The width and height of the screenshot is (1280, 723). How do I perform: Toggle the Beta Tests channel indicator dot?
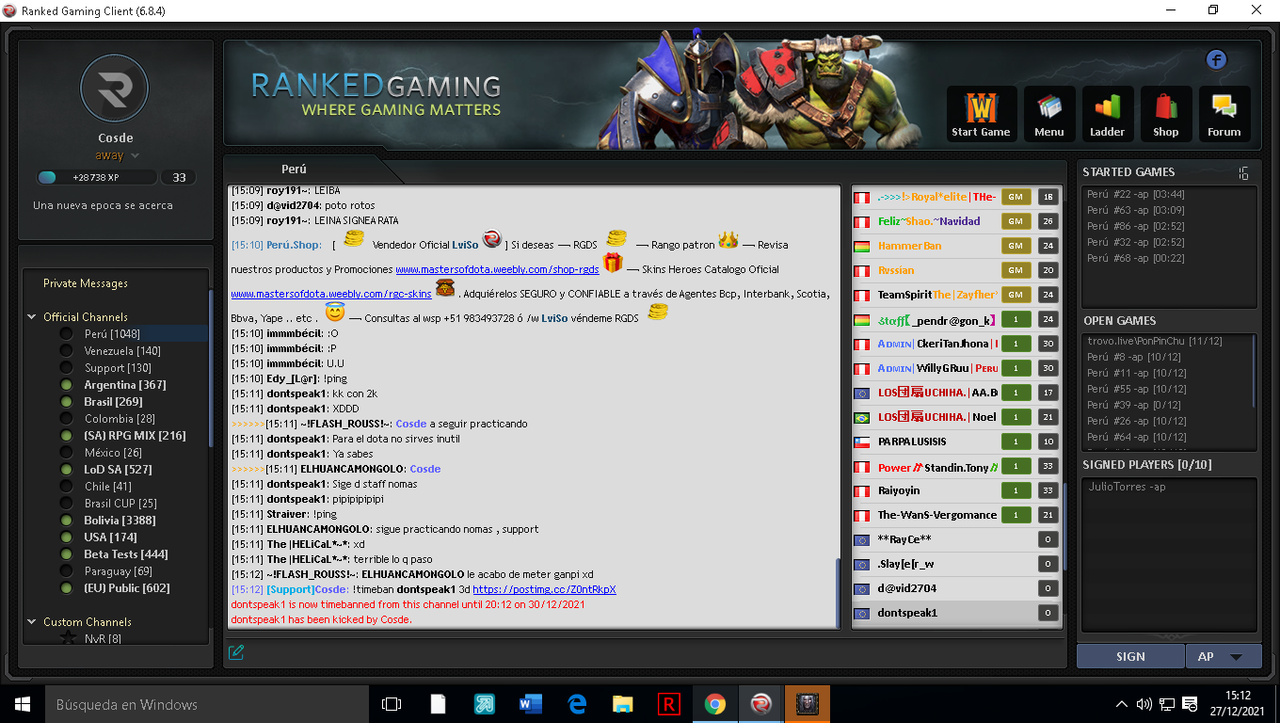tap(66, 554)
